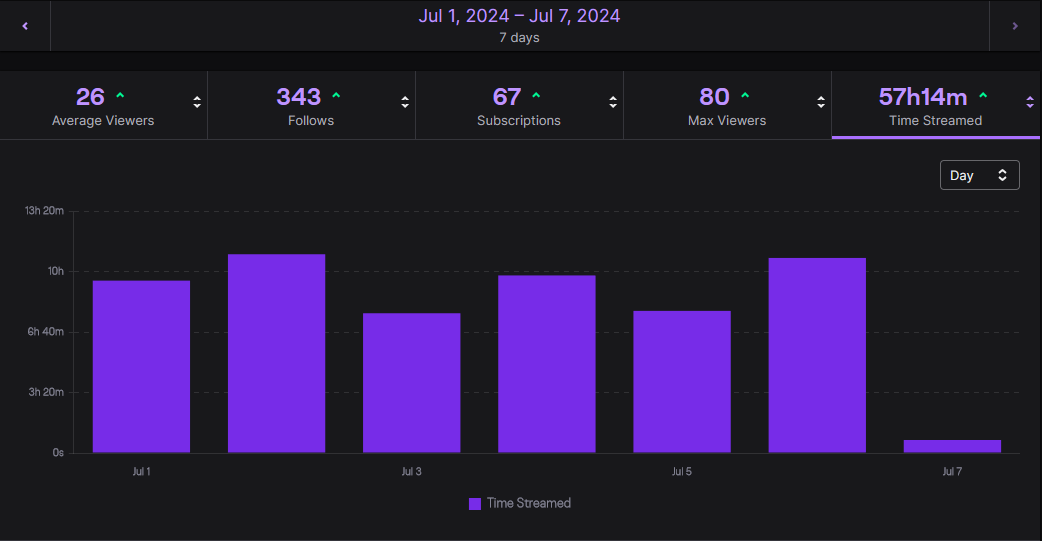Click the Jul 5 x-axis label
This screenshot has width=1042, height=541.
click(x=682, y=471)
